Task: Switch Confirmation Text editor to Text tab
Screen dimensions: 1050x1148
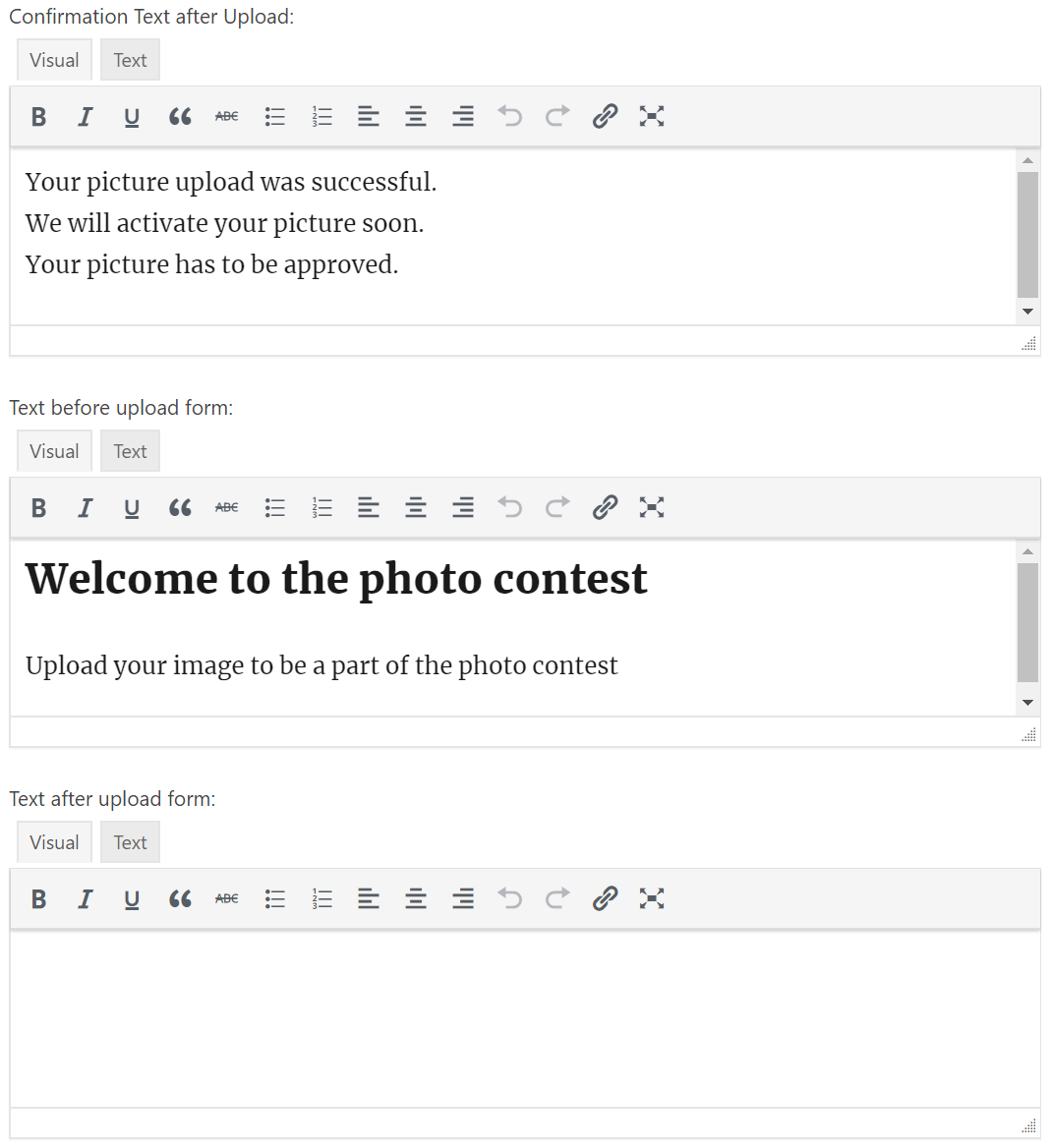Action: (x=131, y=60)
